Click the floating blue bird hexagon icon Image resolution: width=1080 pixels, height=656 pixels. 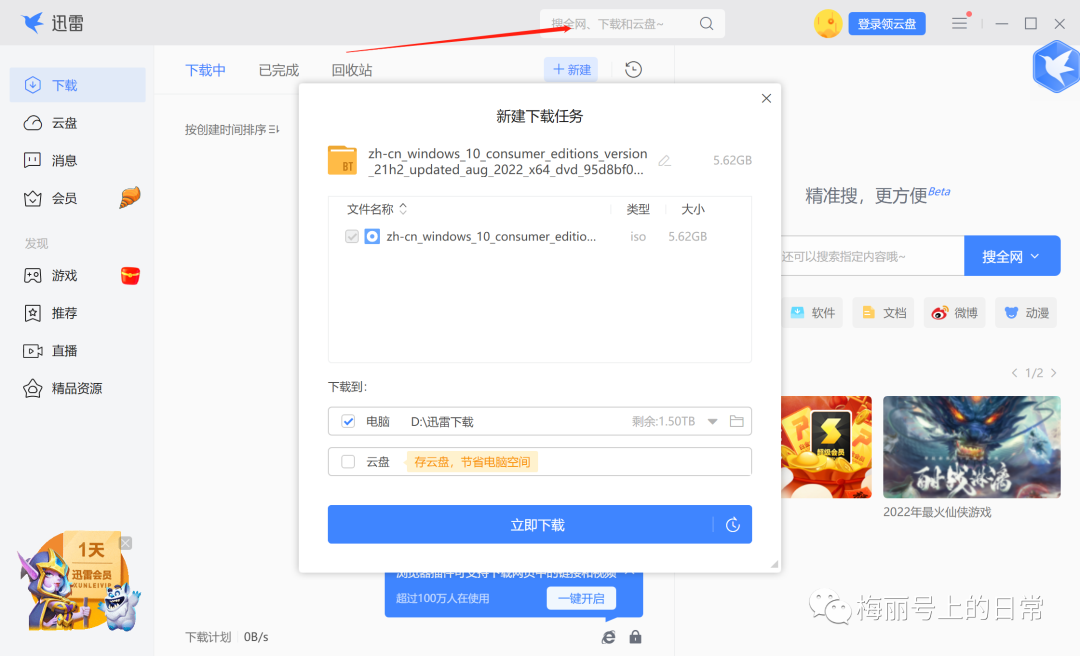tap(1057, 67)
